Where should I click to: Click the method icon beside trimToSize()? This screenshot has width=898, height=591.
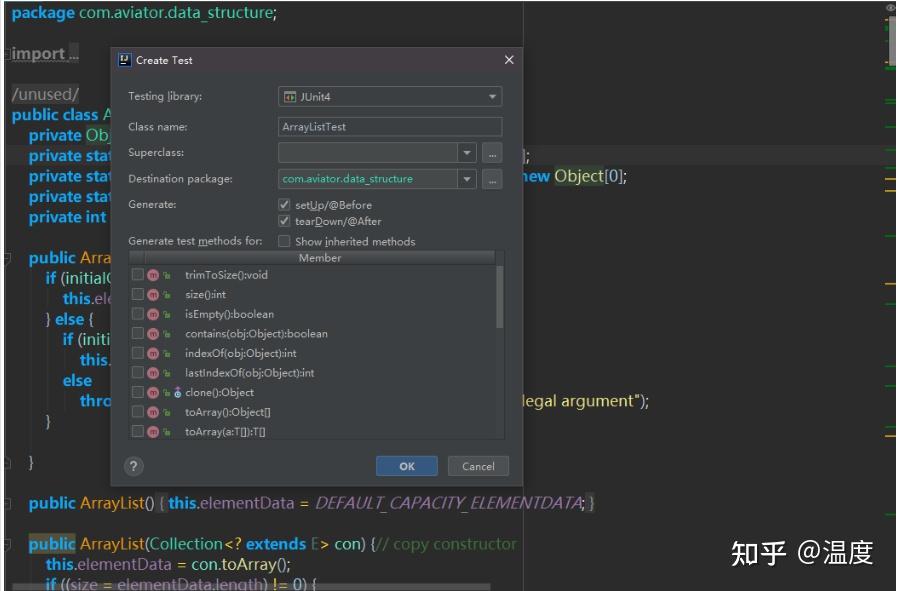pyautogui.click(x=153, y=274)
